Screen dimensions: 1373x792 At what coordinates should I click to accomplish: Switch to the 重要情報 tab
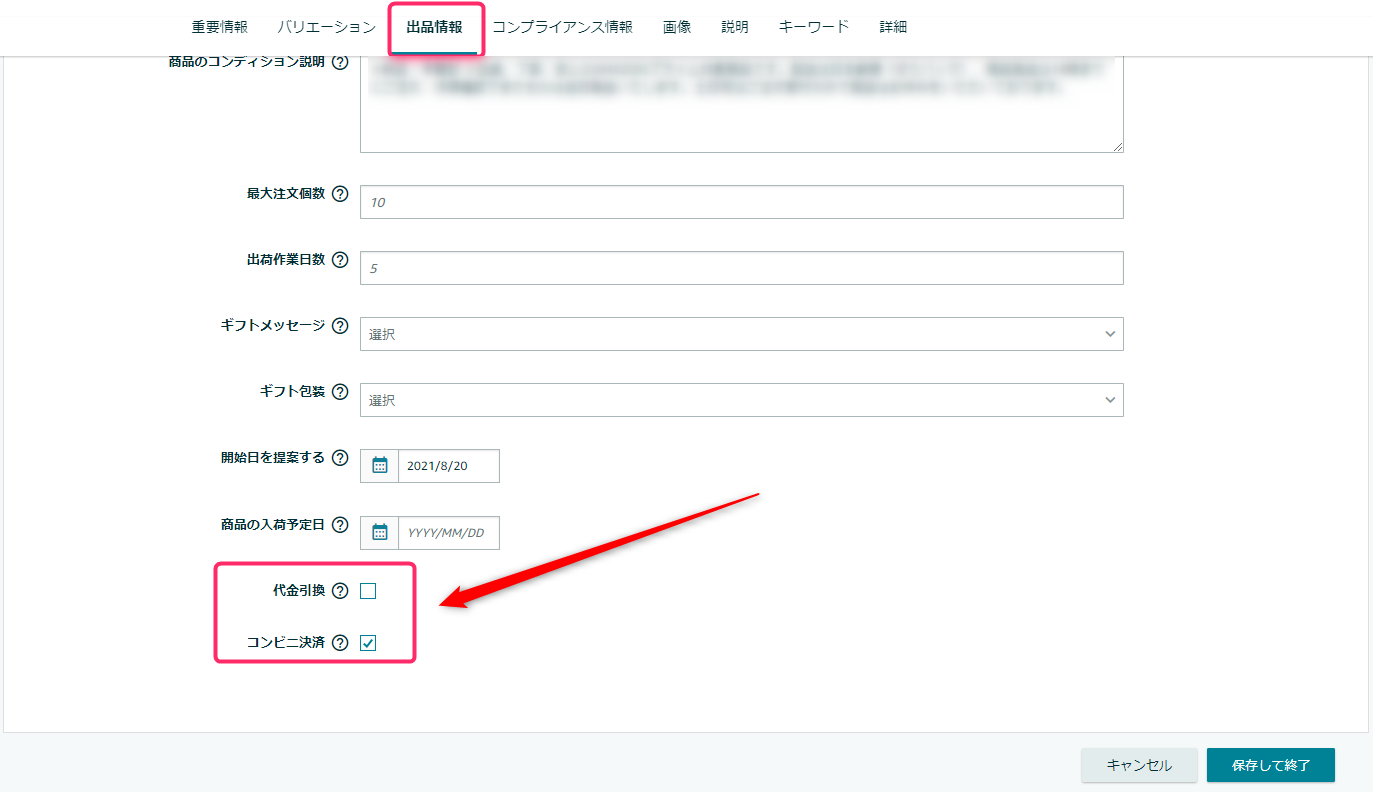tap(220, 27)
